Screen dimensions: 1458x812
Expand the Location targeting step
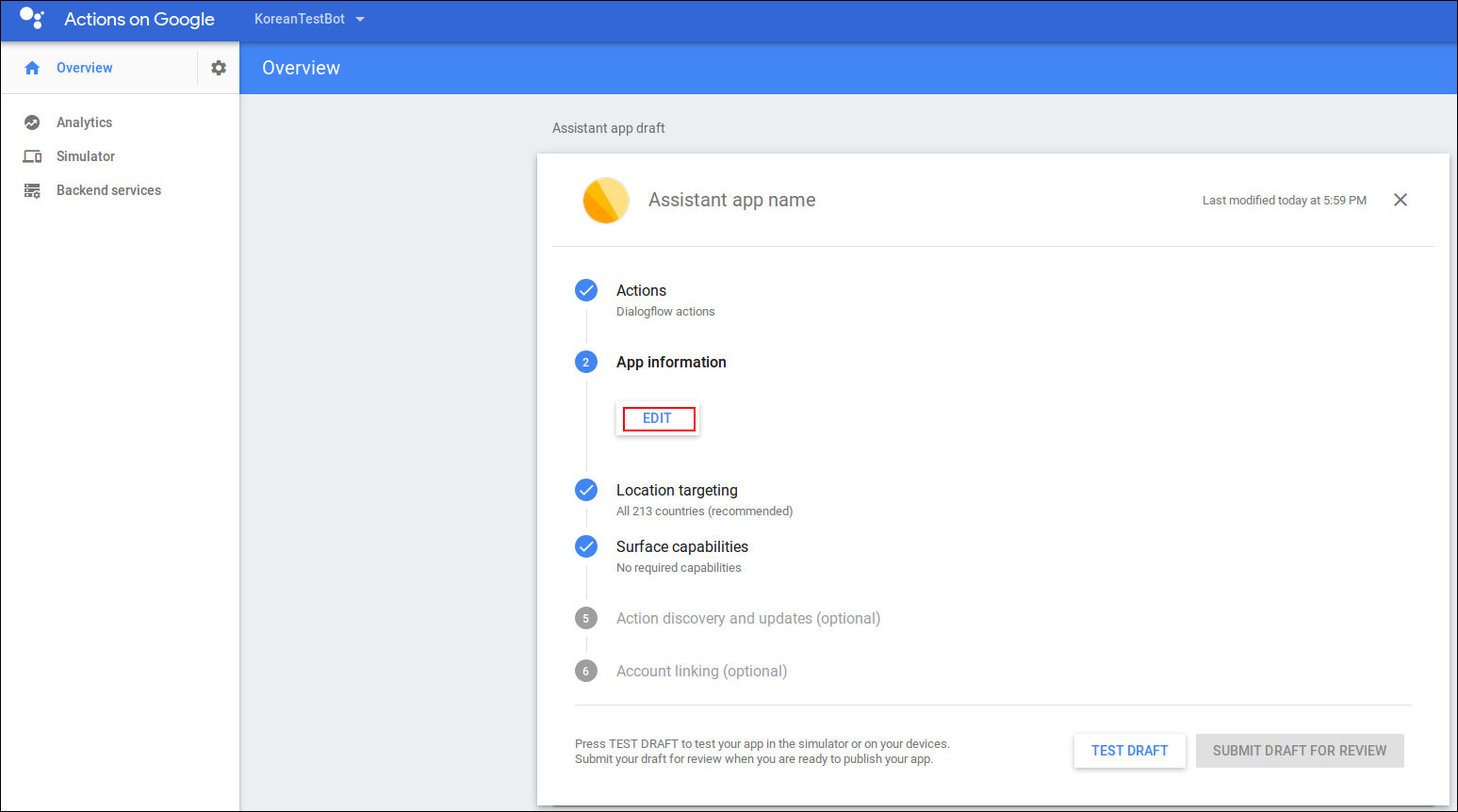(x=677, y=491)
